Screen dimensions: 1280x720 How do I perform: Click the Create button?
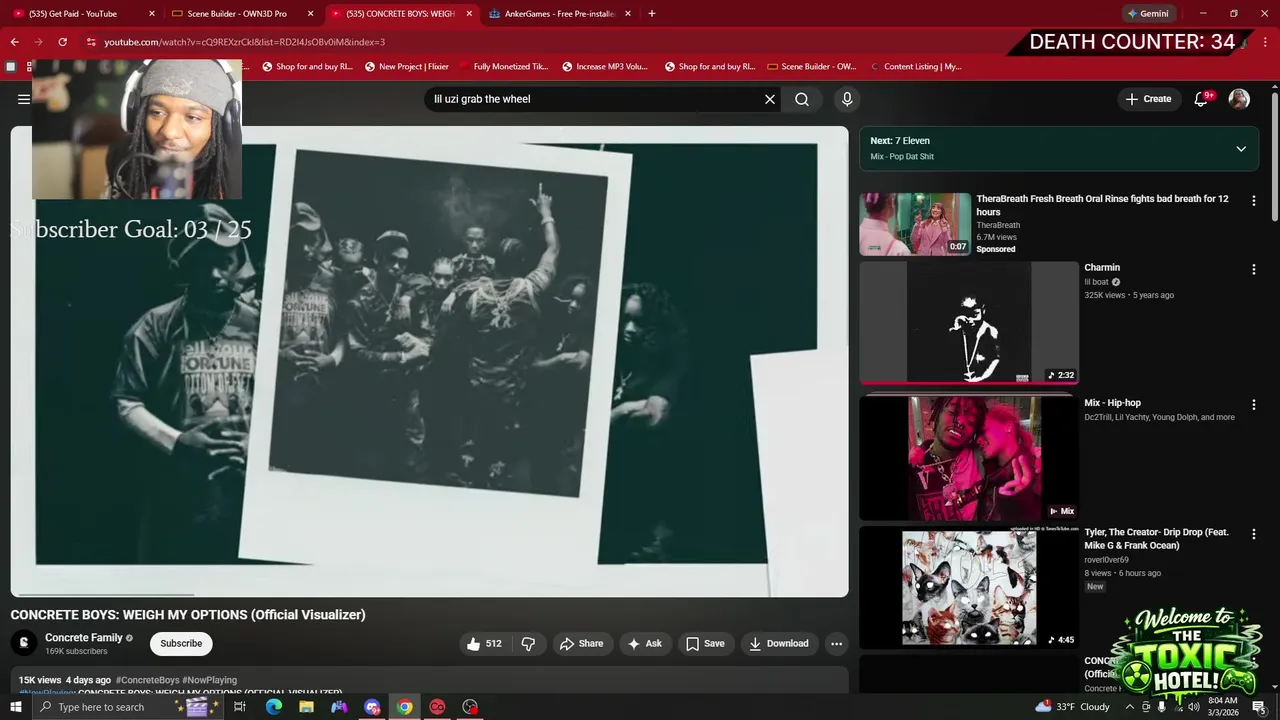click(x=1148, y=99)
